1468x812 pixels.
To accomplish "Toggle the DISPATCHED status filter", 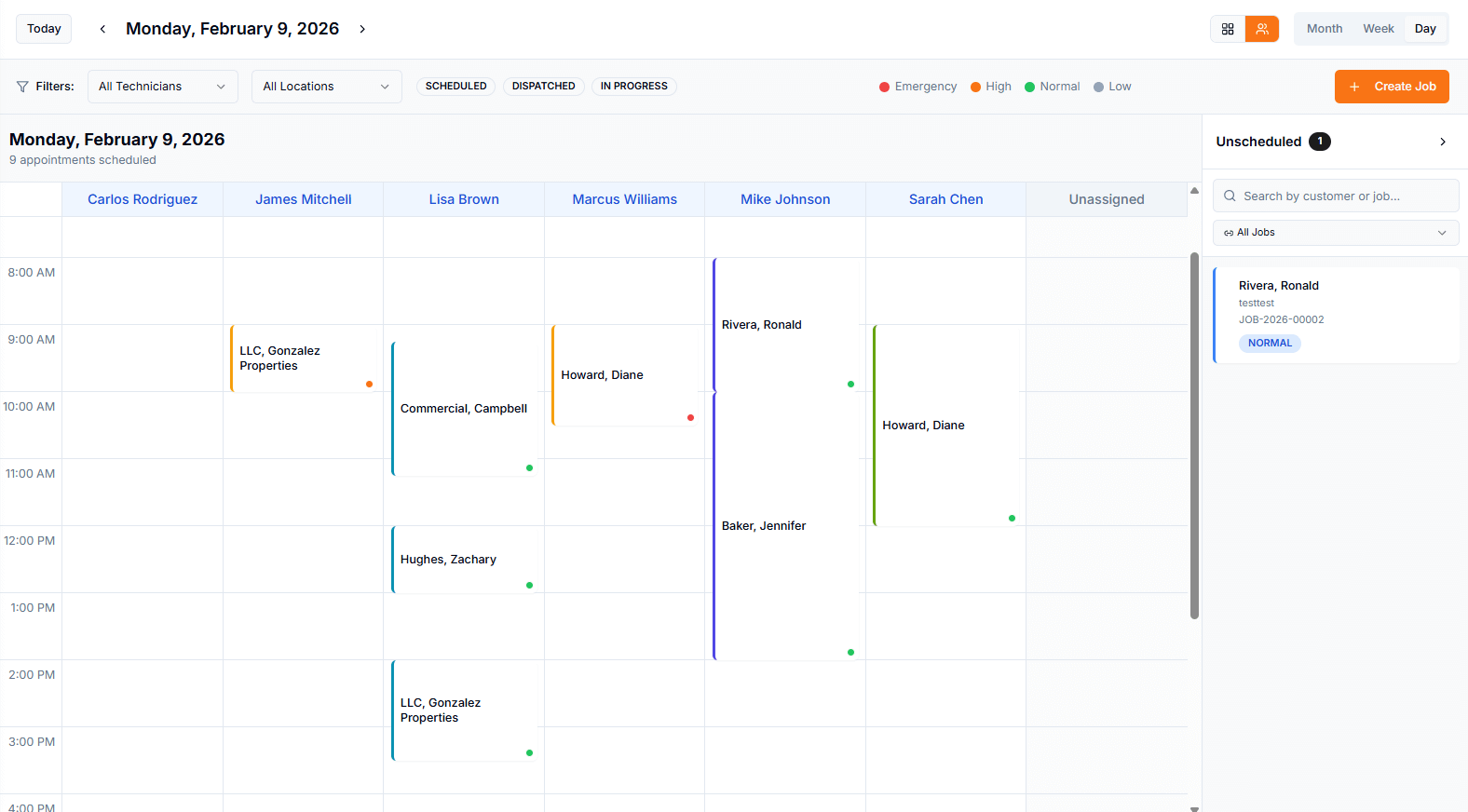I will point(543,87).
